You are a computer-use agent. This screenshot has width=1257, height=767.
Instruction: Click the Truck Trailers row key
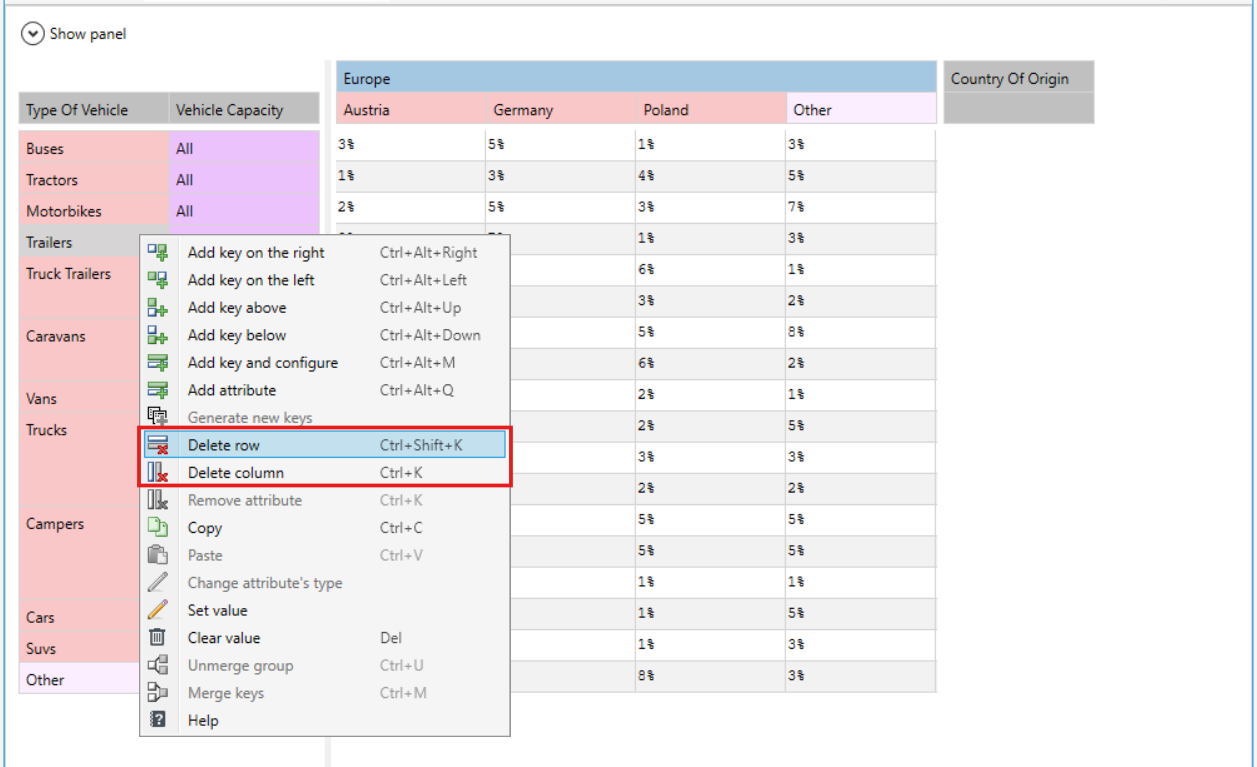click(x=80, y=289)
